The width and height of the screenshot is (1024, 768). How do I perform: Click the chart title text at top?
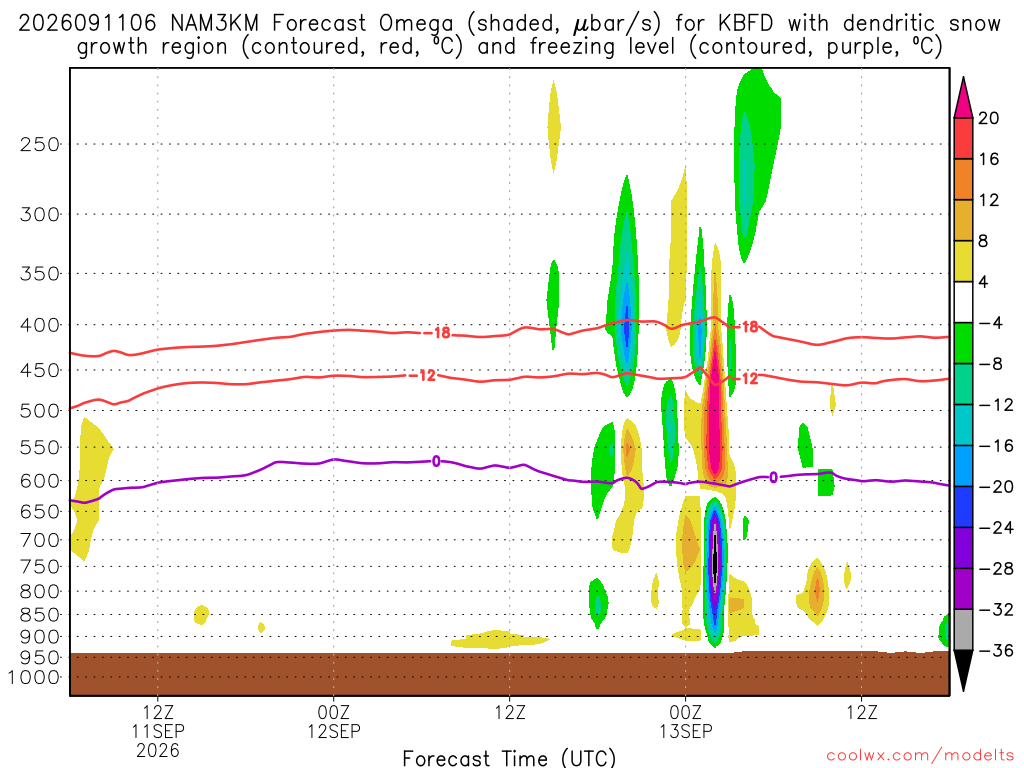click(x=509, y=35)
